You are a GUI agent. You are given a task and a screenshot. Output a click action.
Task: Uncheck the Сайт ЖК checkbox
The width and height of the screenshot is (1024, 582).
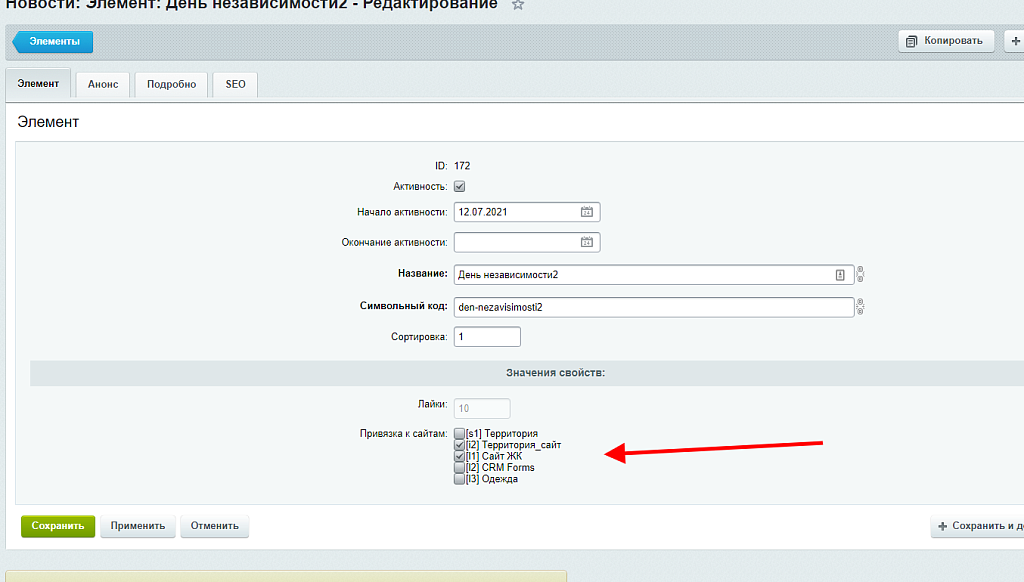pos(460,456)
